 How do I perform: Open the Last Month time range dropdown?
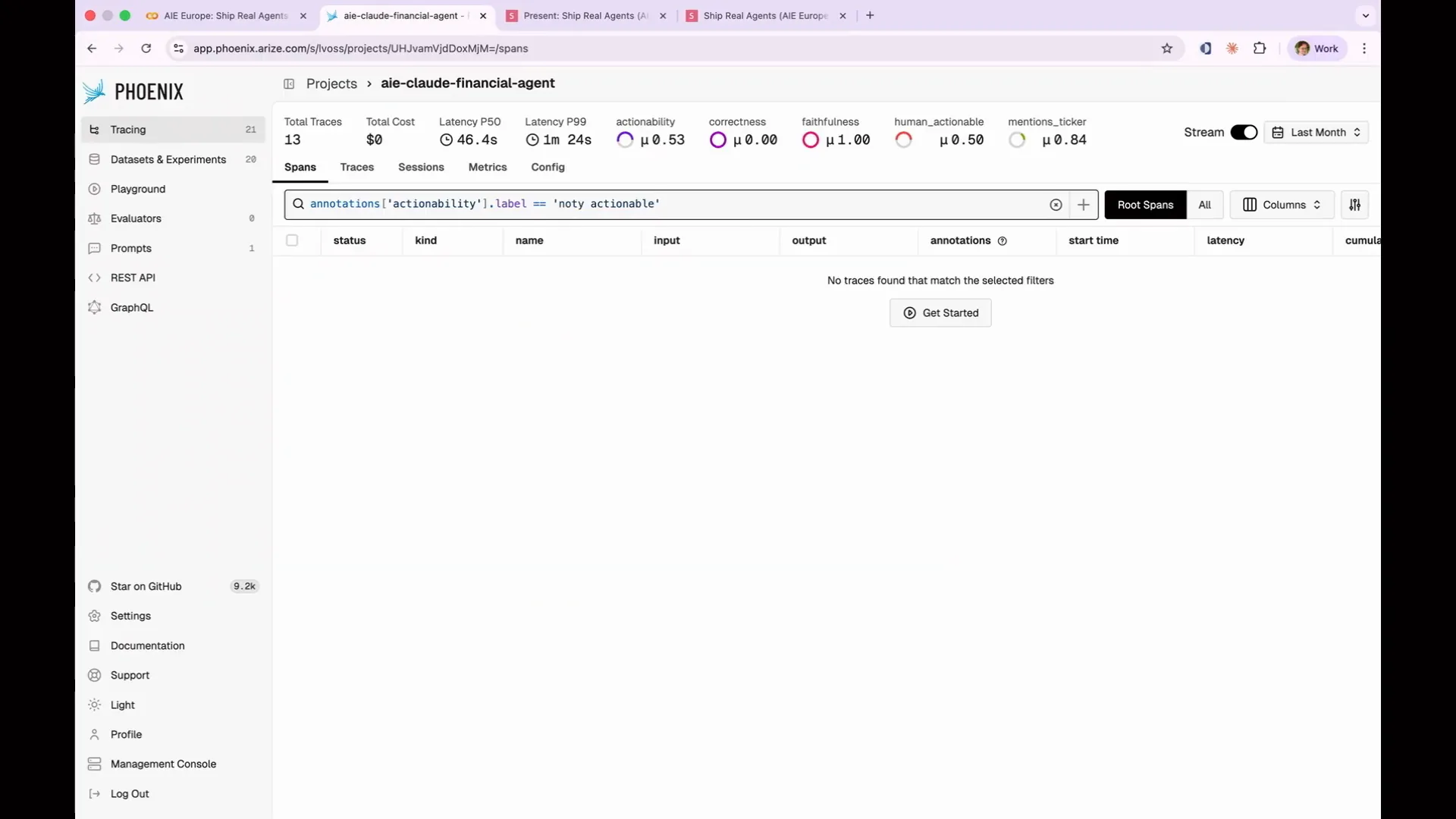(1316, 132)
